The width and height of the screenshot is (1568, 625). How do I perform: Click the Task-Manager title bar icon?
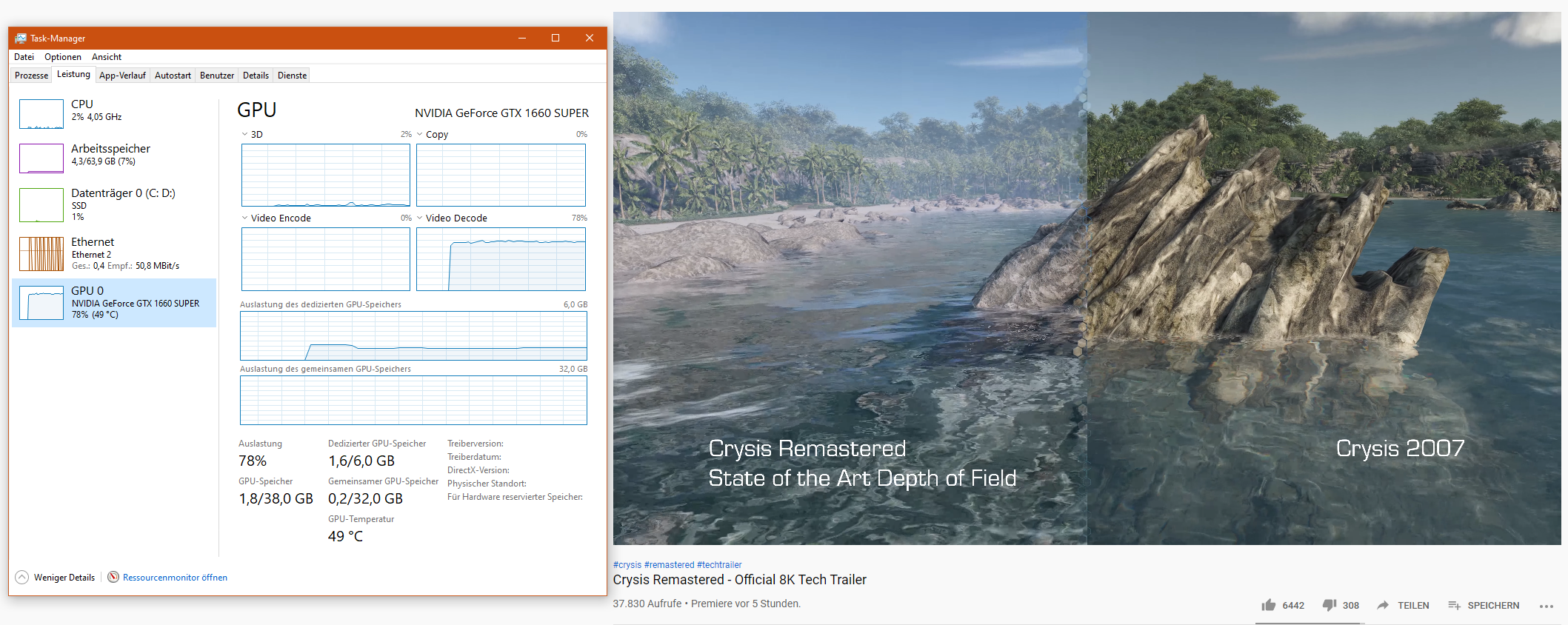click(x=21, y=38)
